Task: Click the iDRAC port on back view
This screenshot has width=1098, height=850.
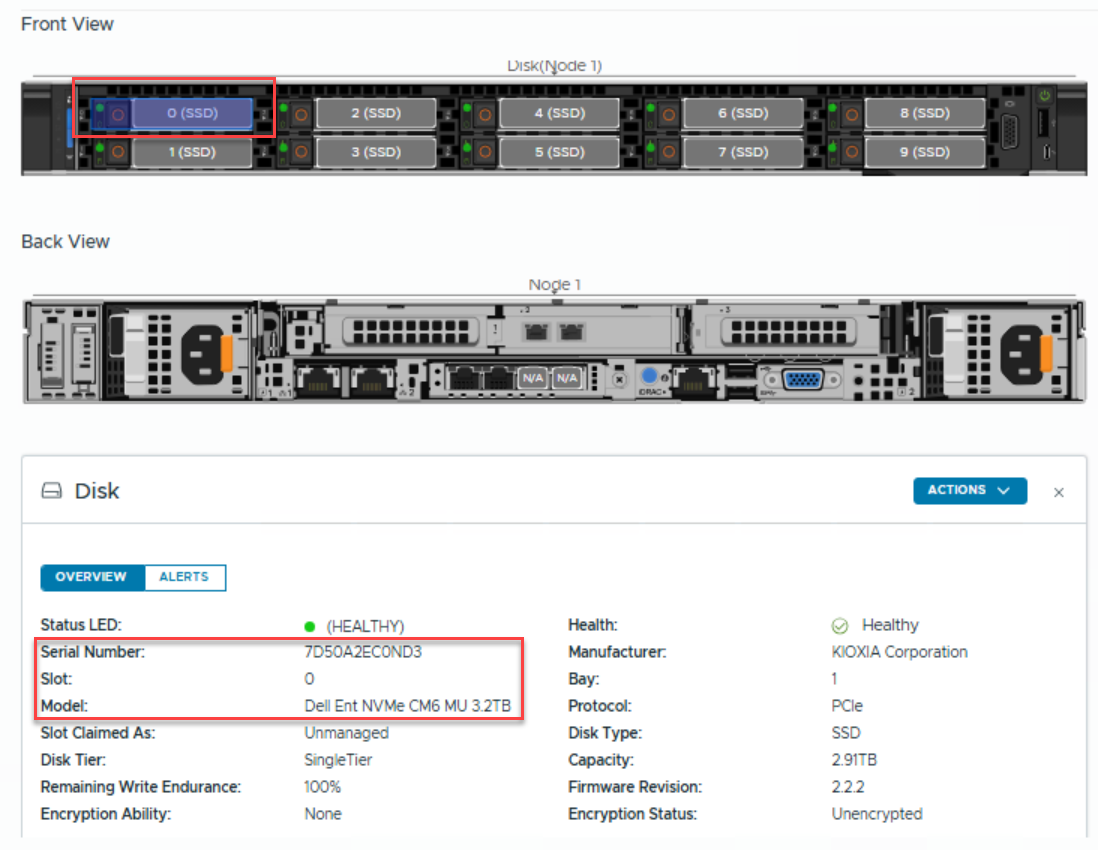Action: (x=652, y=377)
